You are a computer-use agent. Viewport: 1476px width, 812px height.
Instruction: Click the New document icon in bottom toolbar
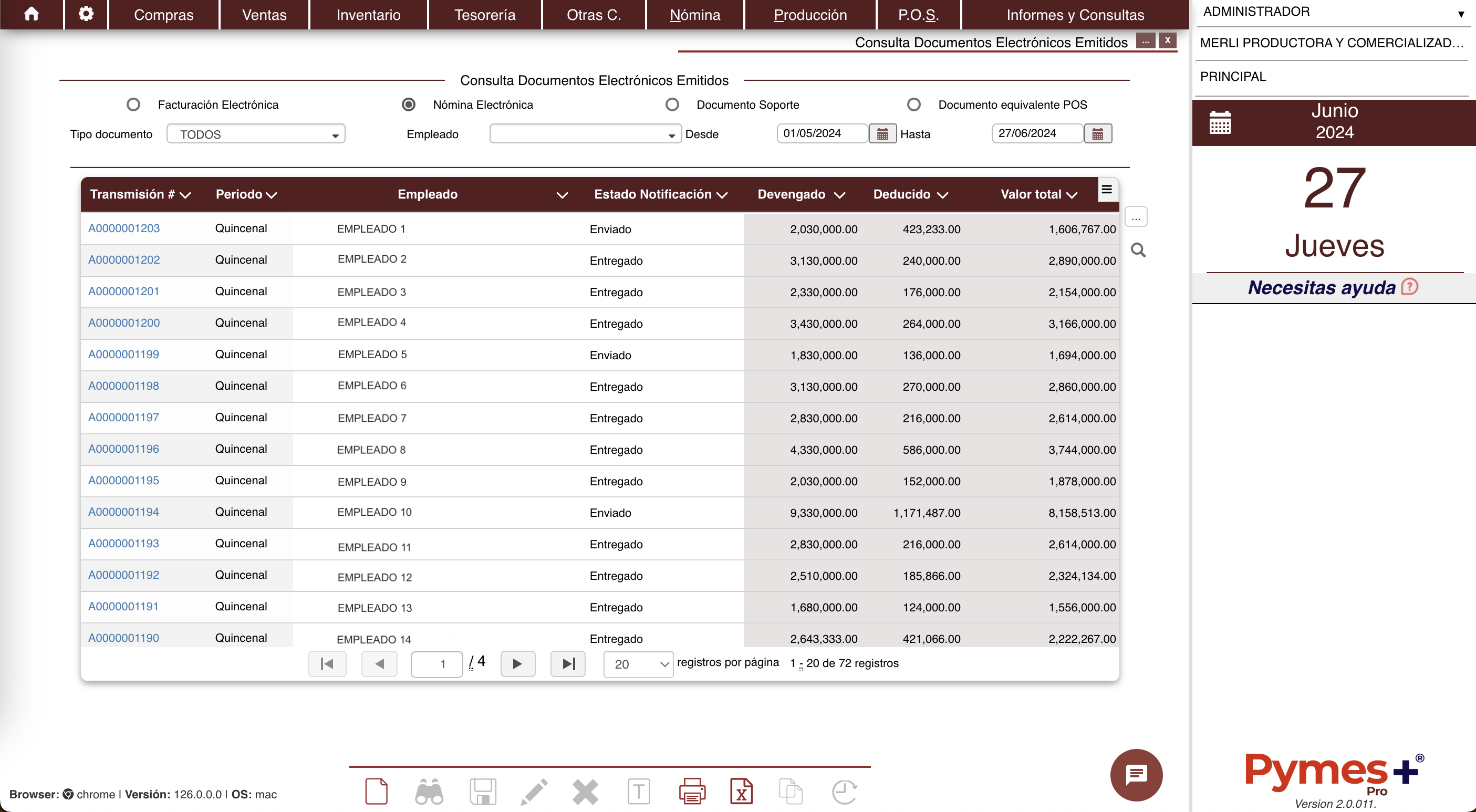(x=377, y=792)
